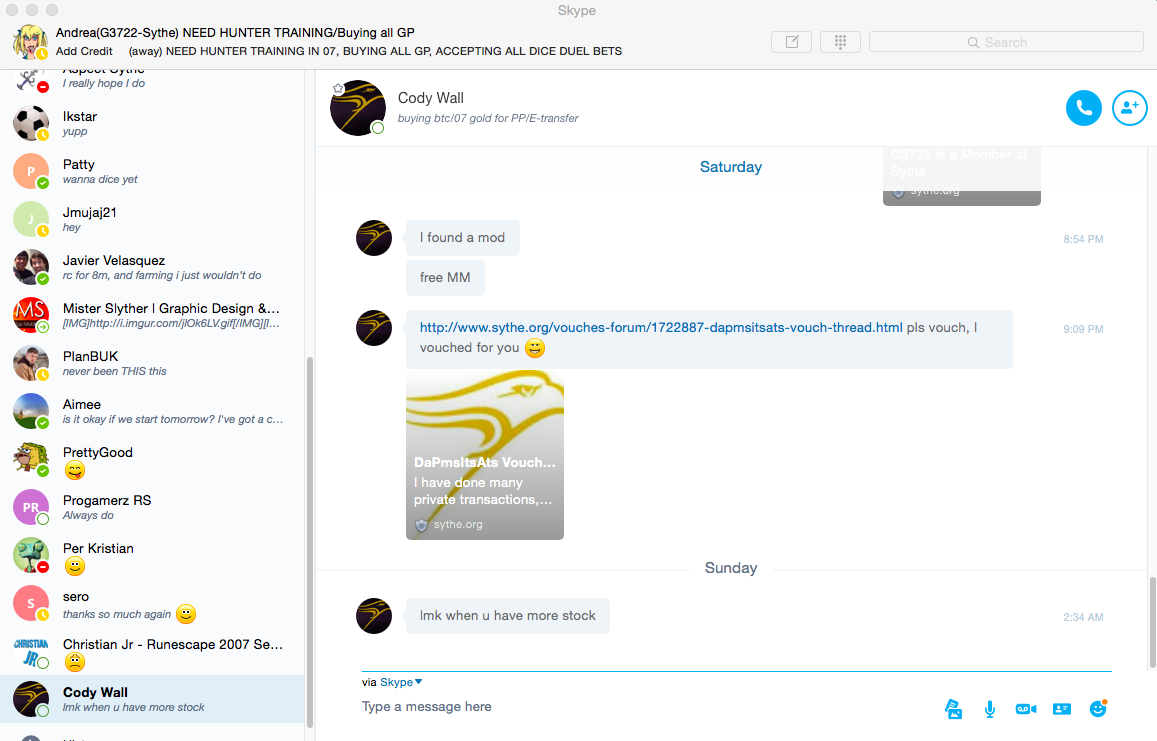Click the chat history scrollbar

coord(1153,621)
